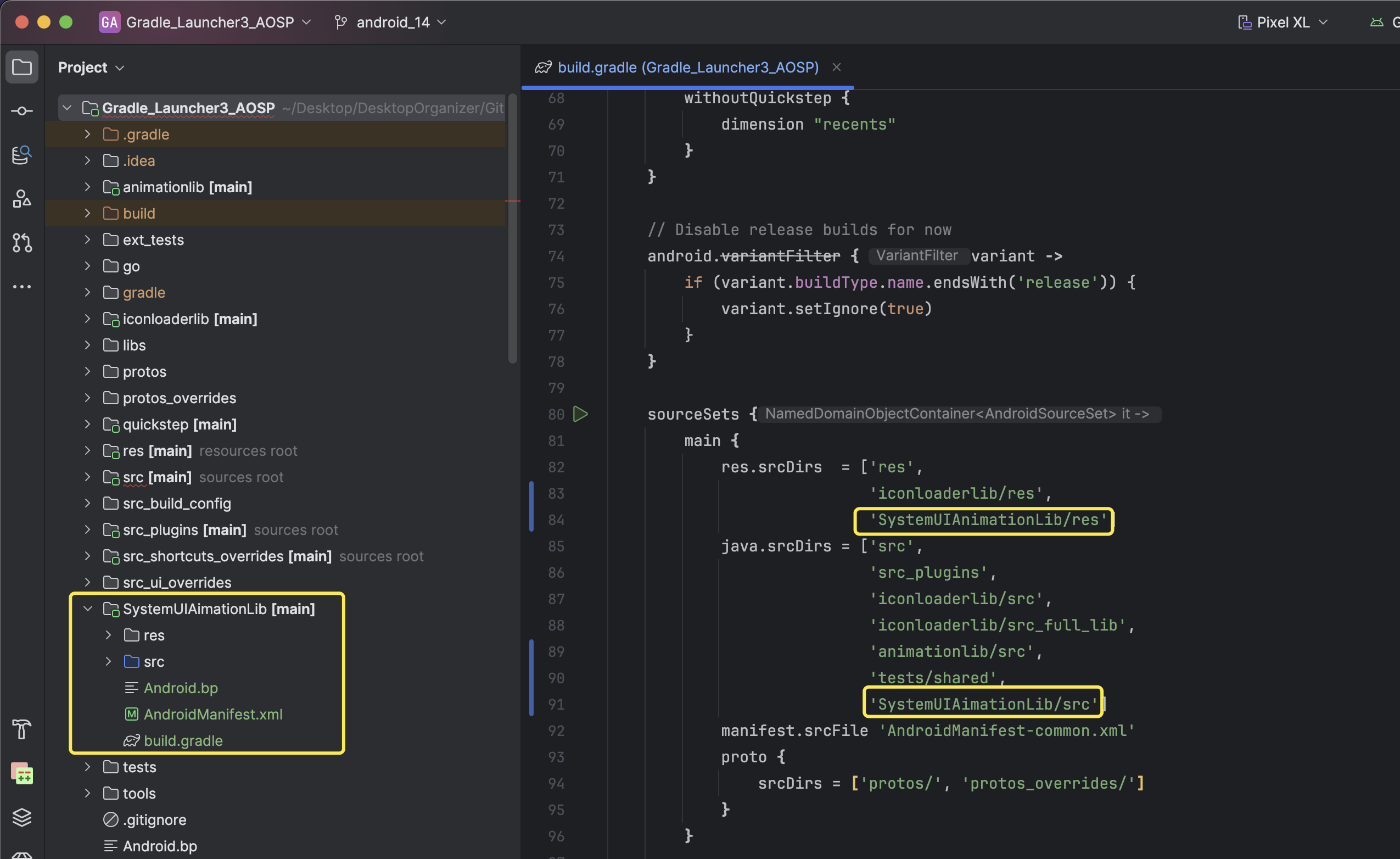This screenshot has height=859, width=1400.
Task: Expand the protos folder
Action: tap(87, 371)
